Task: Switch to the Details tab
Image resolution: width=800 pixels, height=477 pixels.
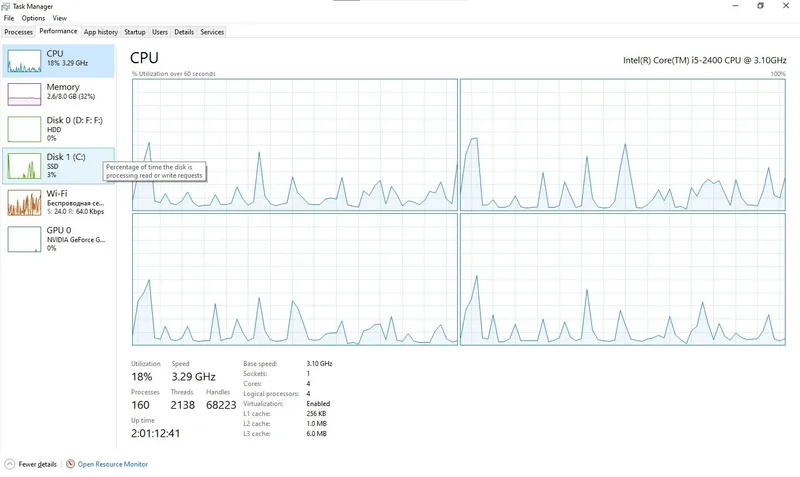Action: [184, 32]
